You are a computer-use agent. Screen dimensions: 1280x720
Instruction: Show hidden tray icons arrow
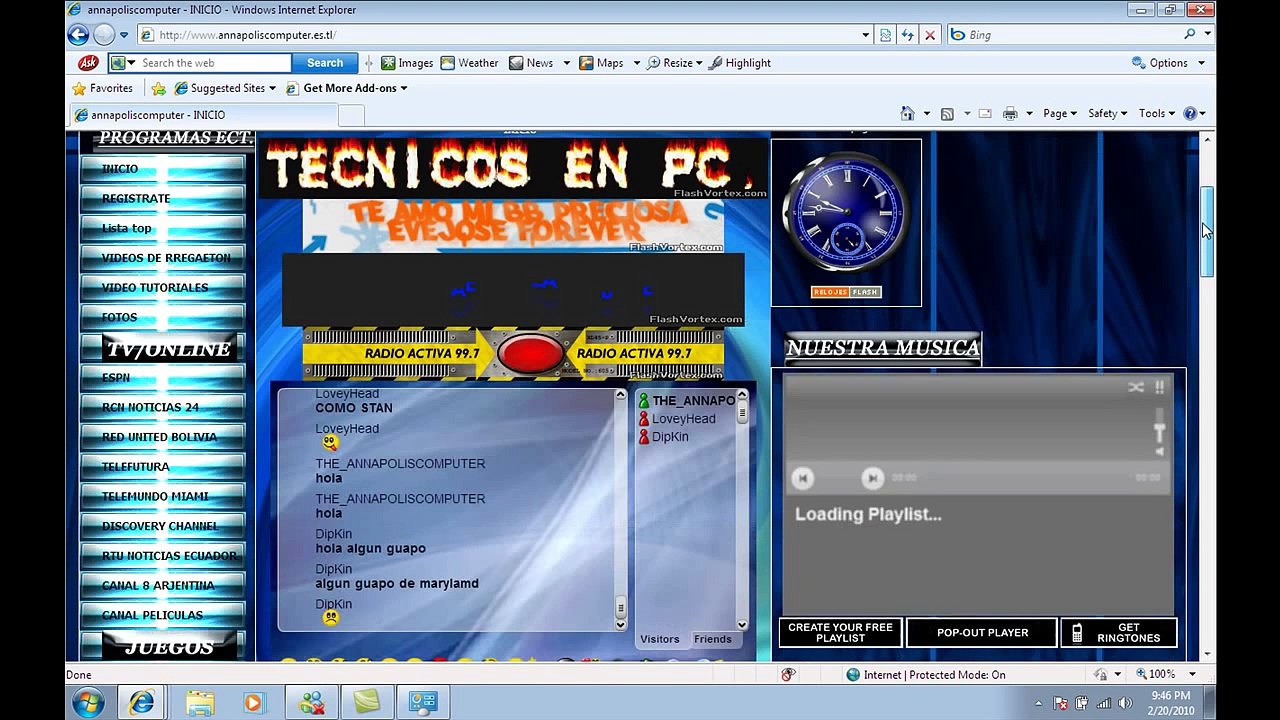coord(1039,703)
